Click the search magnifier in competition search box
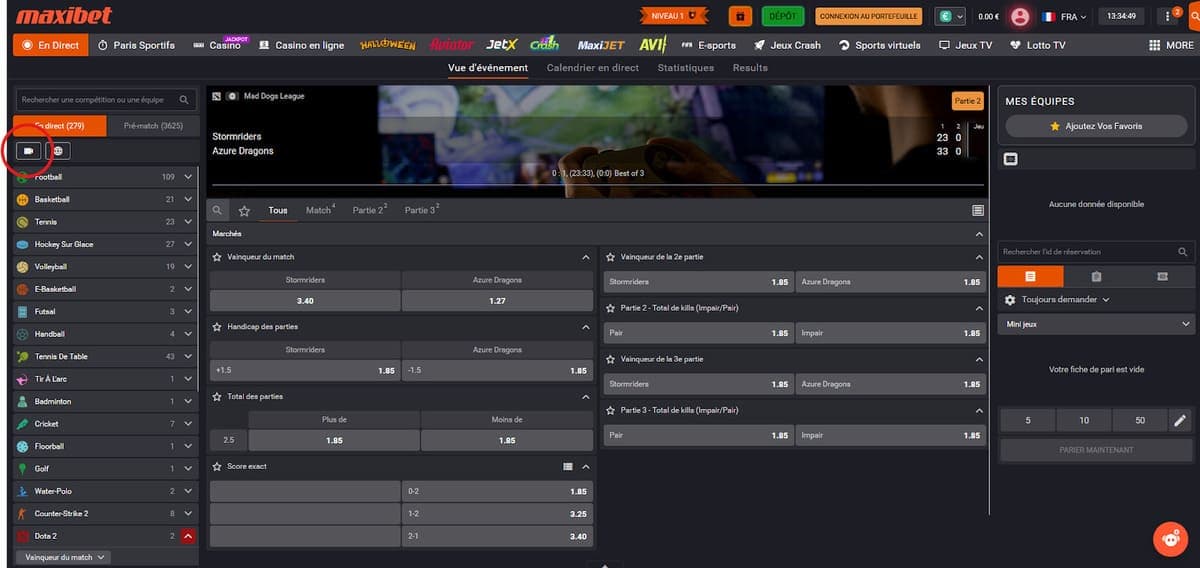This screenshot has height=568, width=1200. pos(184,100)
